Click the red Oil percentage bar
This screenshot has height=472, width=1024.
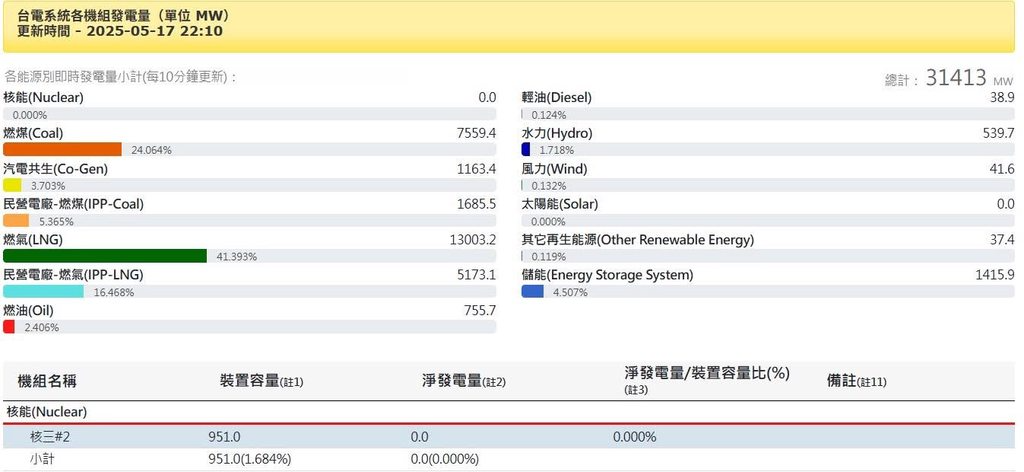pyautogui.click(x=9, y=327)
